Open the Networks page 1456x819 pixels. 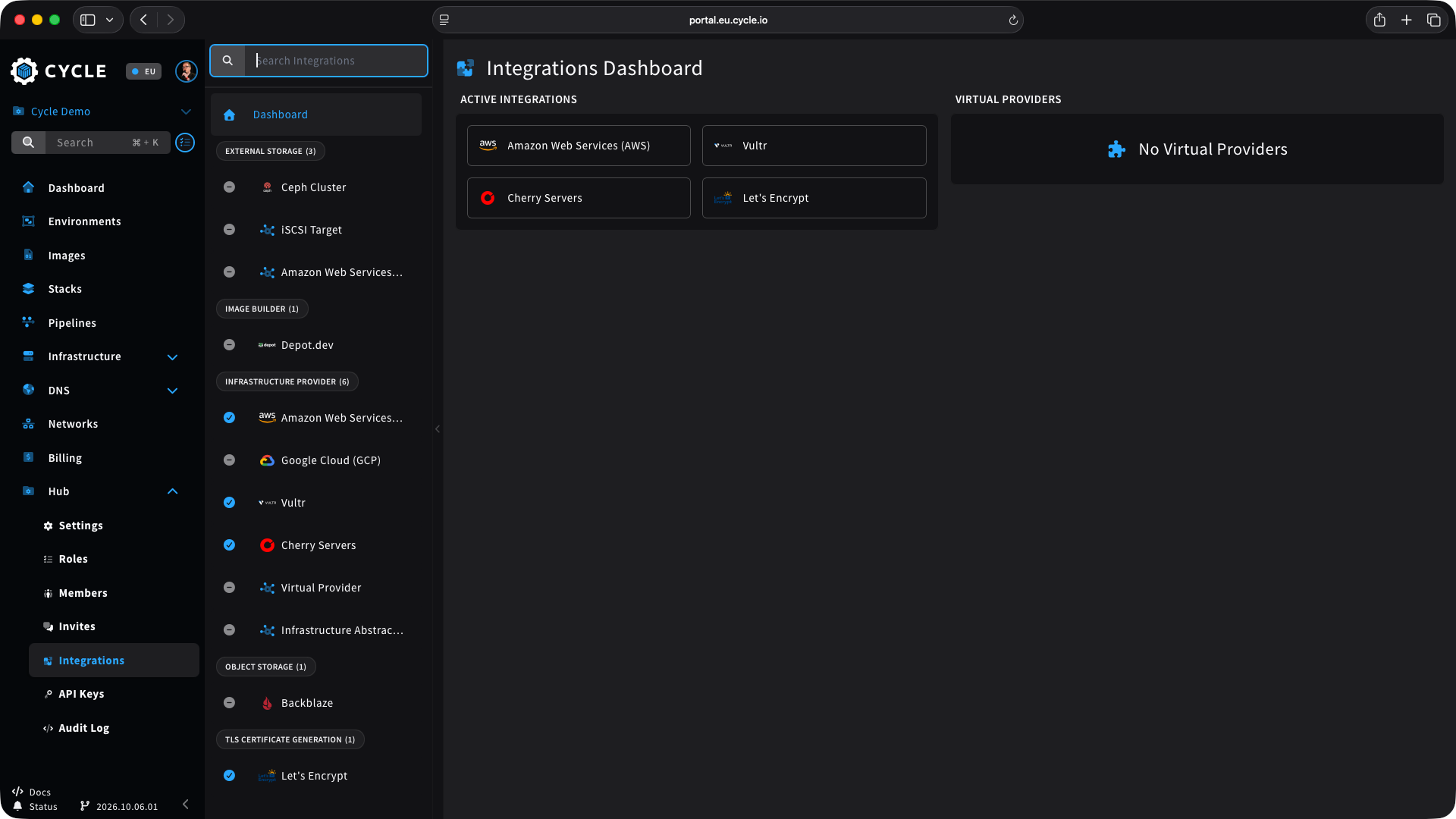click(x=73, y=424)
